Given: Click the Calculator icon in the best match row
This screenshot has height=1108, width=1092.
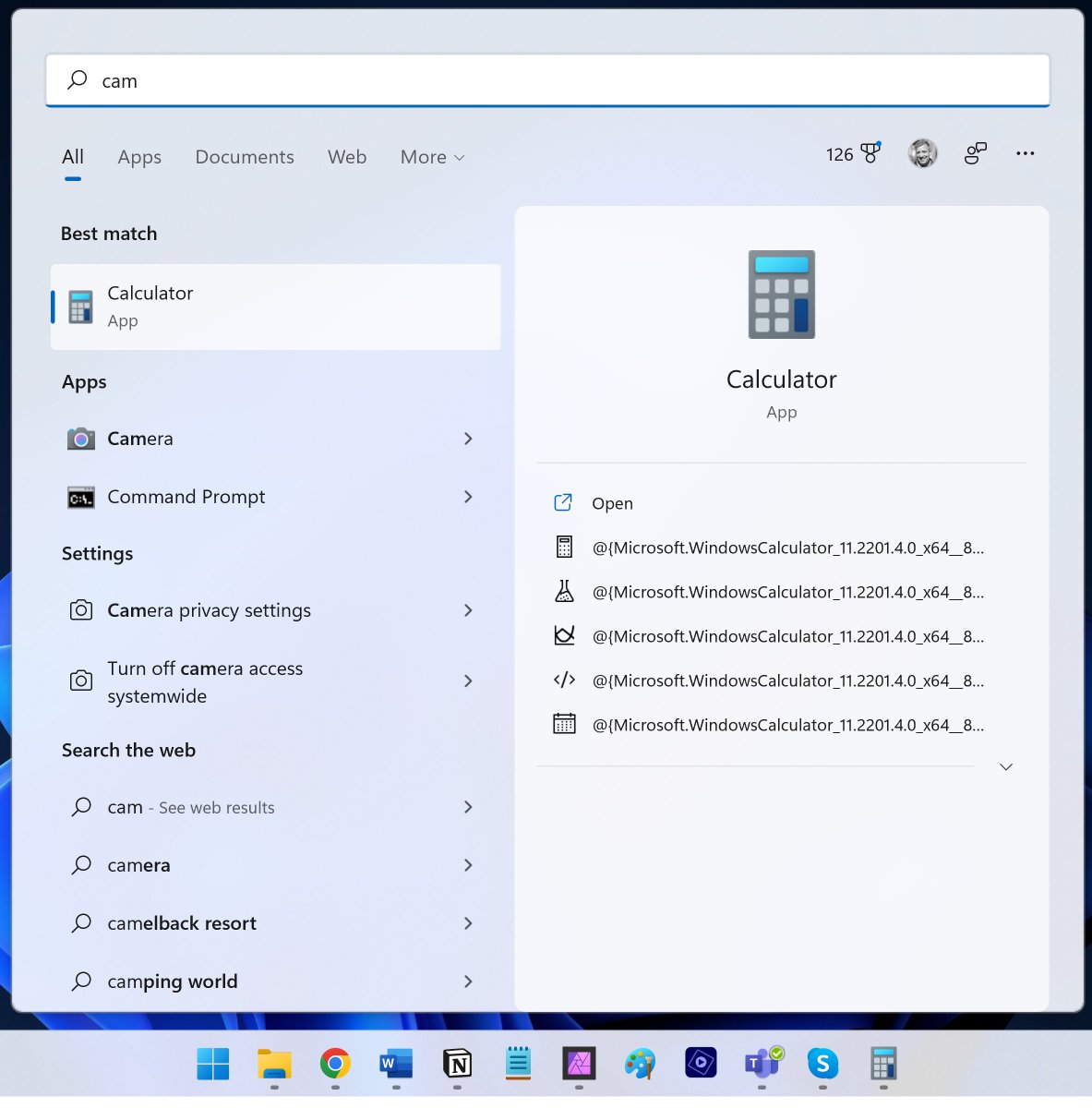Looking at the screenshot, I should point(81,307).
